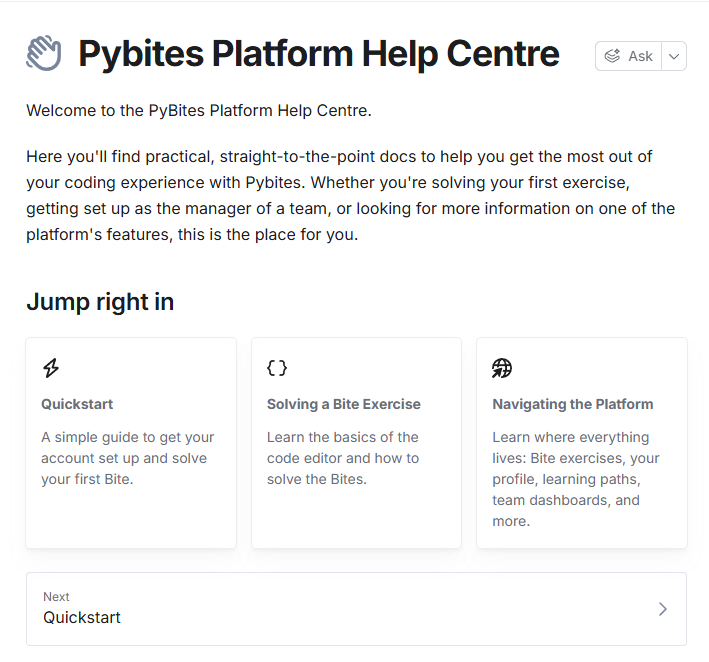Click the small 'Next' label above Quickstart
709x662 pixels.
click(x=56, y=597)
